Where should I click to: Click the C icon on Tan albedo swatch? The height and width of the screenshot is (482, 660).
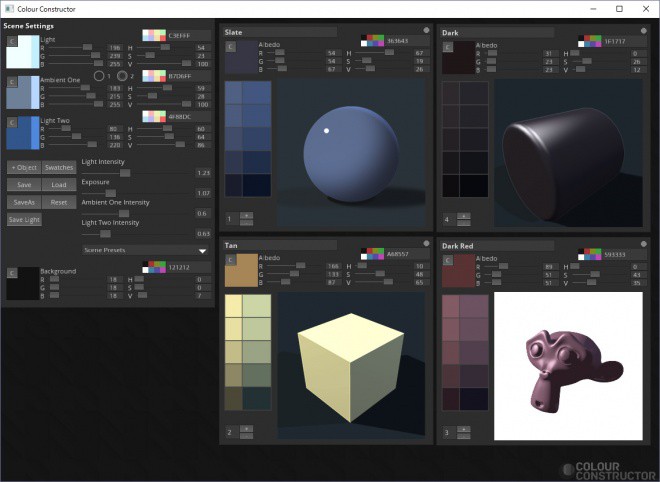[x=230, y=260]
